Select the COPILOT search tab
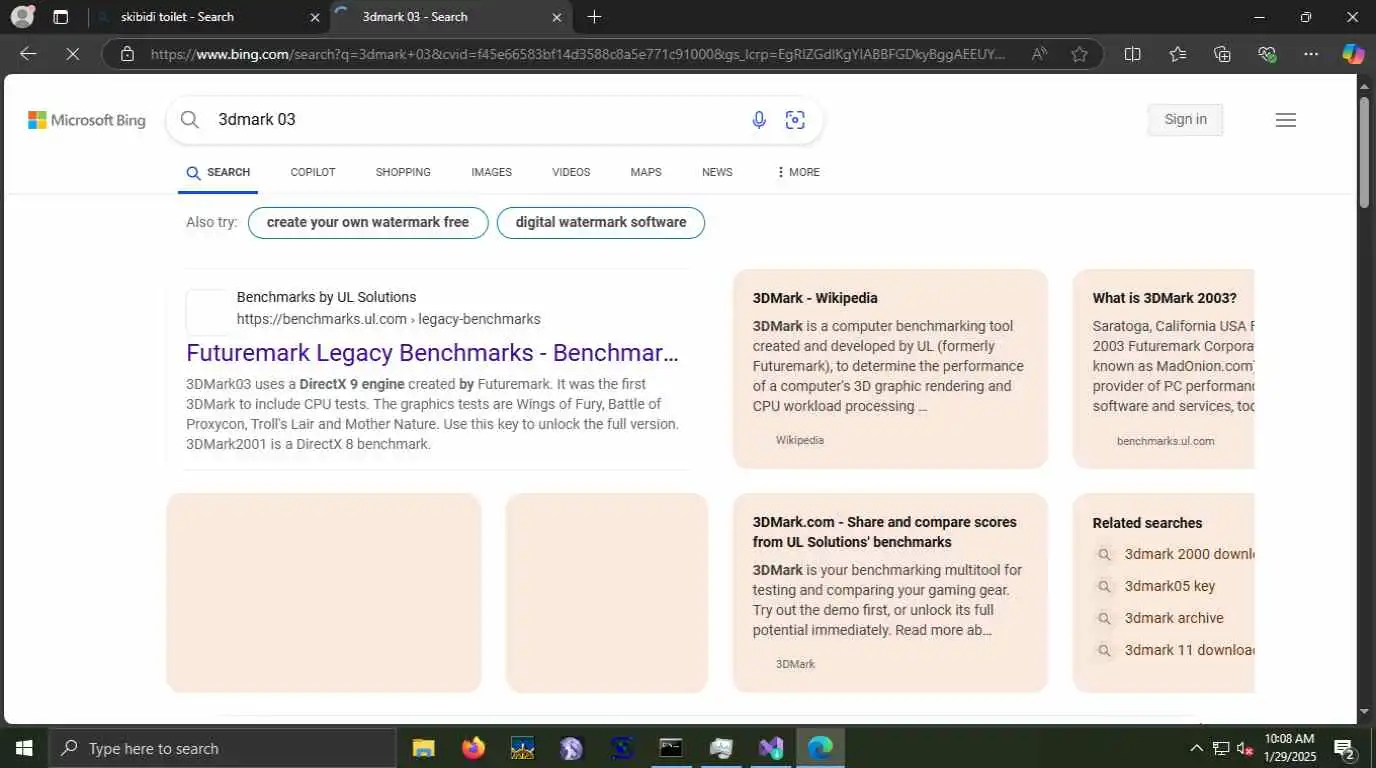1376x768 pixels. (x=313, y=172)
